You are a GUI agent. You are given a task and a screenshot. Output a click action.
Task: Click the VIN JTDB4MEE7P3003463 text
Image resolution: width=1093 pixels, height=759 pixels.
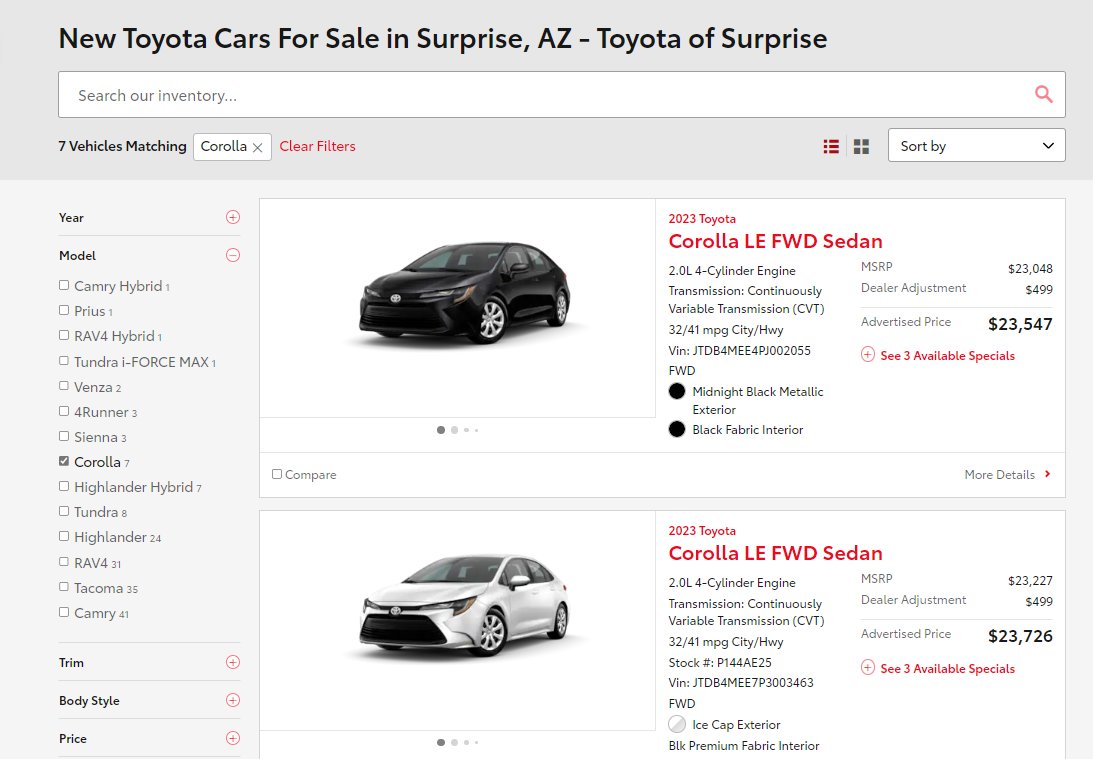pyautogui.click(x=741, y=683)
